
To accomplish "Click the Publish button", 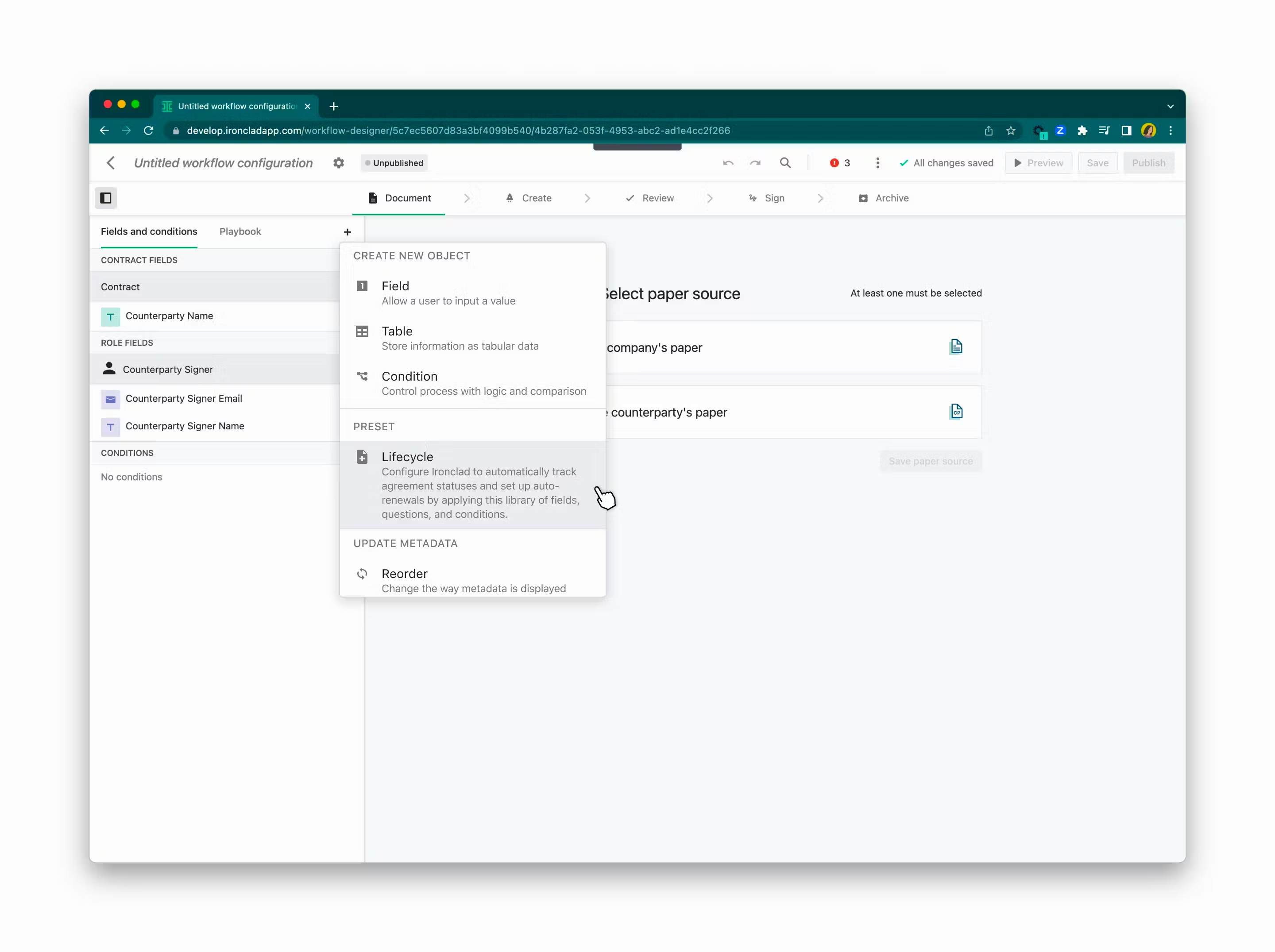I will tap(1148, 163).
